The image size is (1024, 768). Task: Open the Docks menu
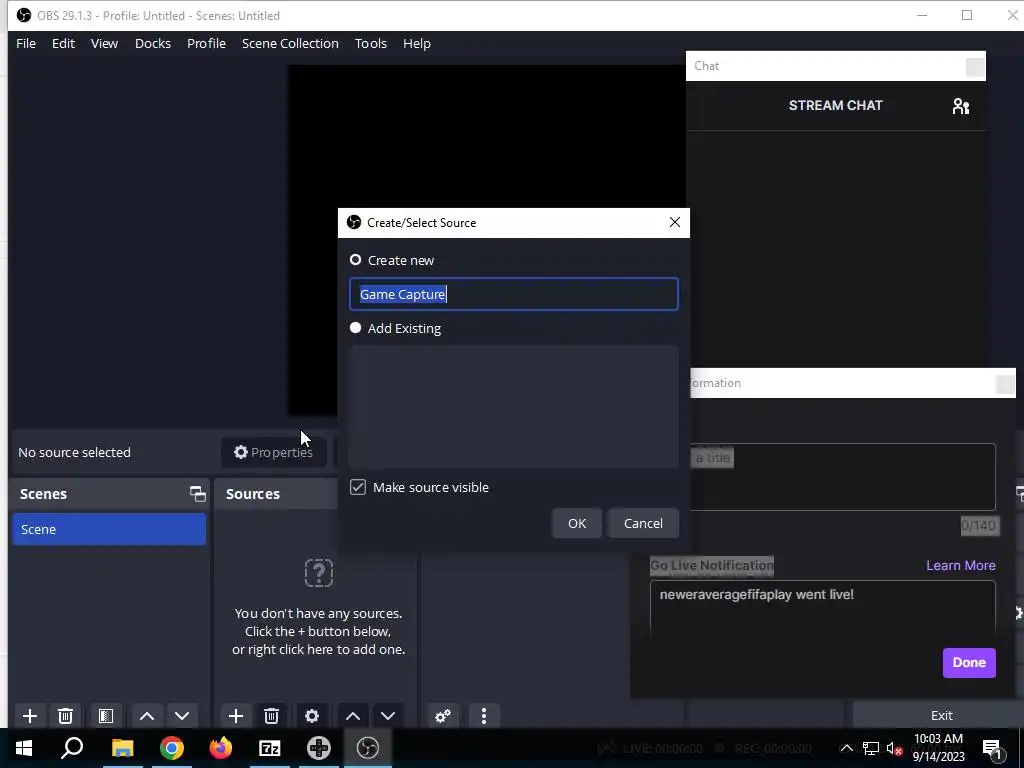coord(153,43)
